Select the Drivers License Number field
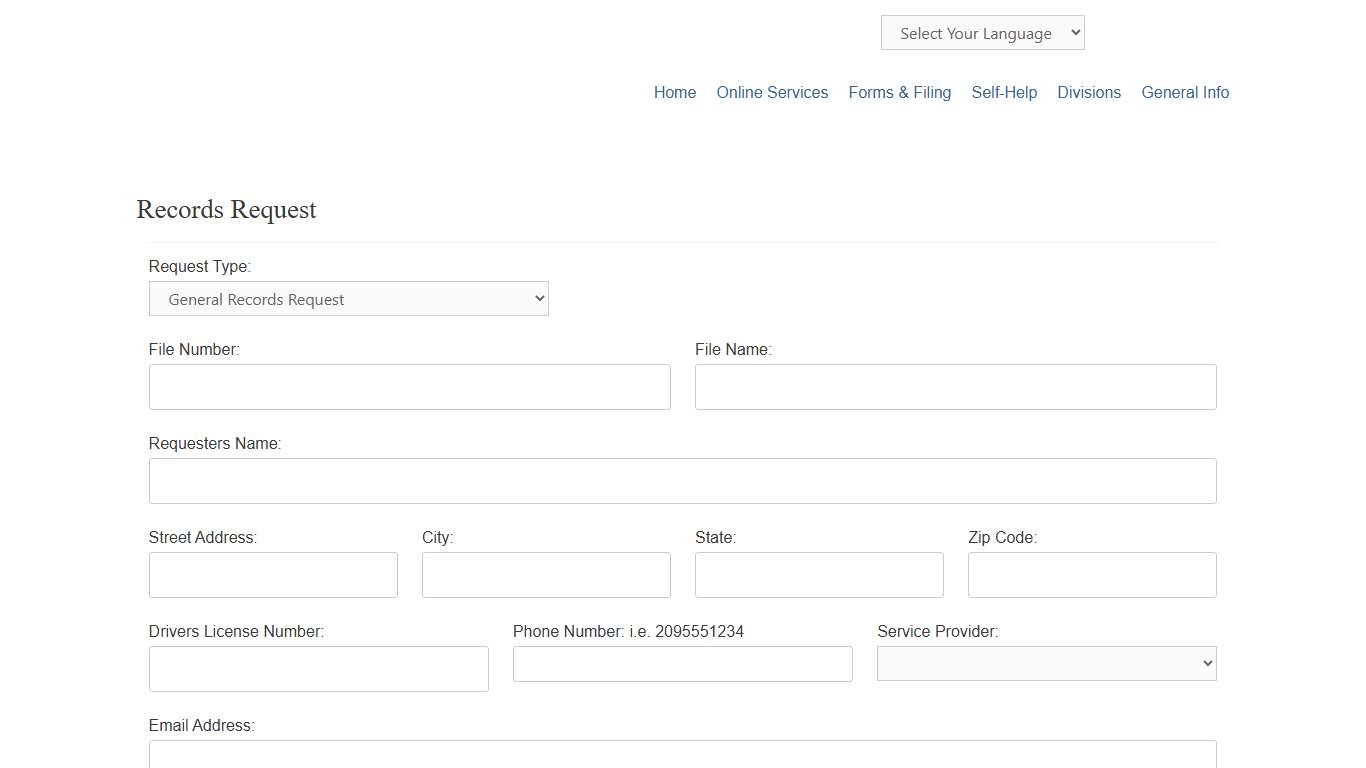Image resolution: width=1366 pixels, height=768 pixels. pyautogui.click(x=318, y=669)
